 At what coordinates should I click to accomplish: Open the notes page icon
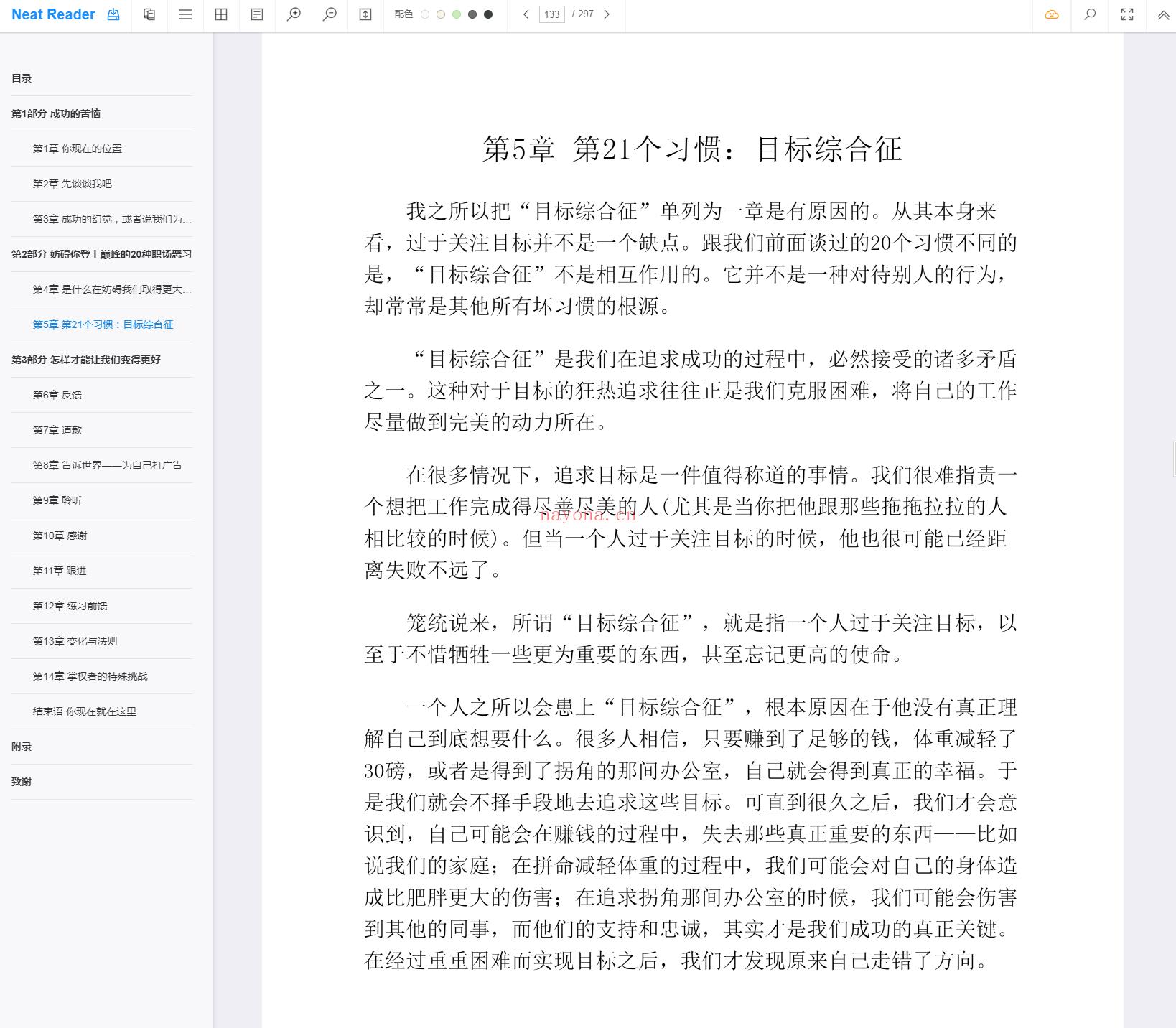(x=257, y=14)
